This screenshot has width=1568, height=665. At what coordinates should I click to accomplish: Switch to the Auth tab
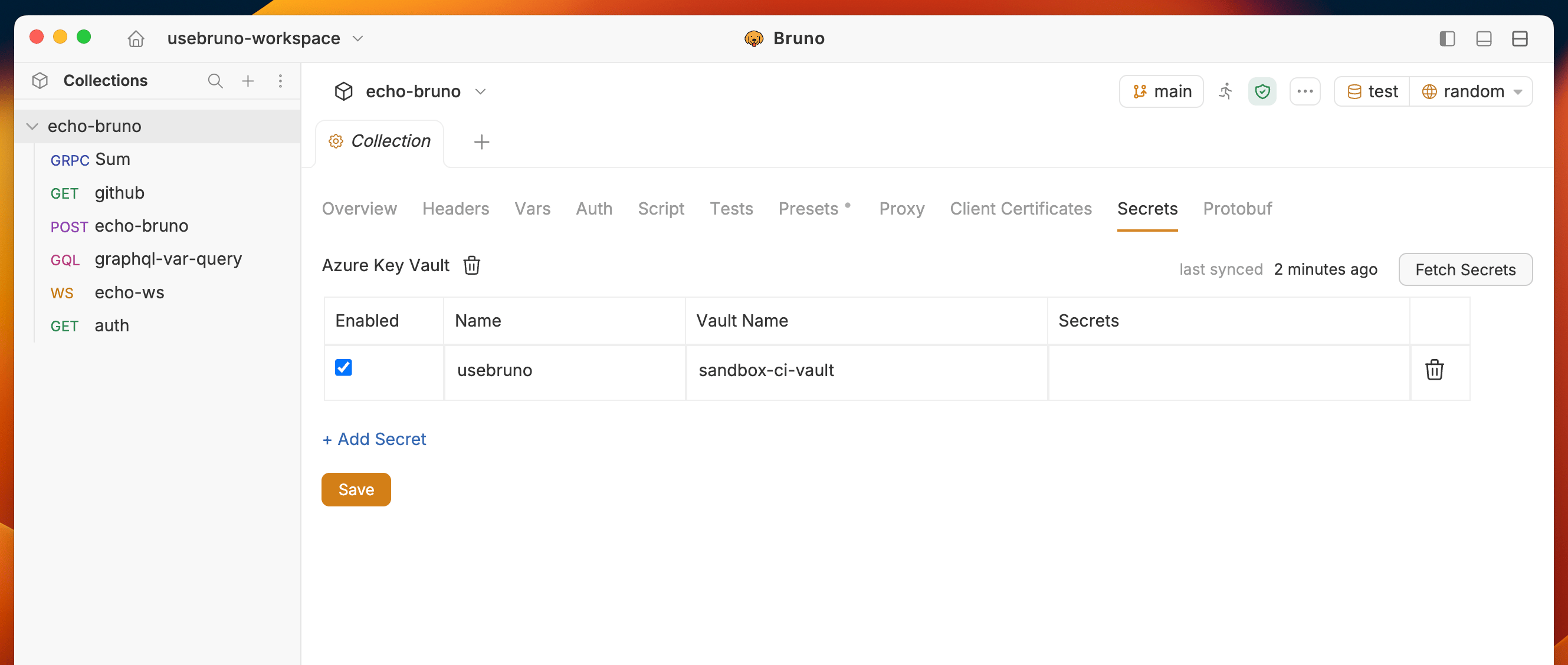click(x=594, y=209)
